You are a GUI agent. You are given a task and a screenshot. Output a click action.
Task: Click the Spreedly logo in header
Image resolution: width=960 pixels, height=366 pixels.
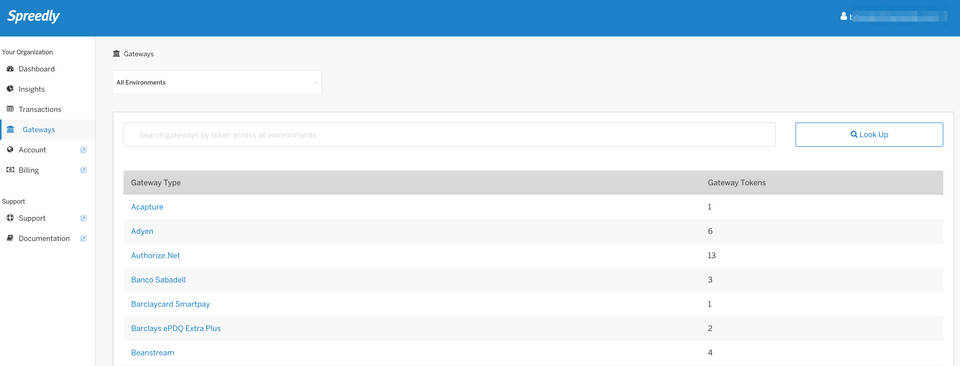click(x=33, y=17)
